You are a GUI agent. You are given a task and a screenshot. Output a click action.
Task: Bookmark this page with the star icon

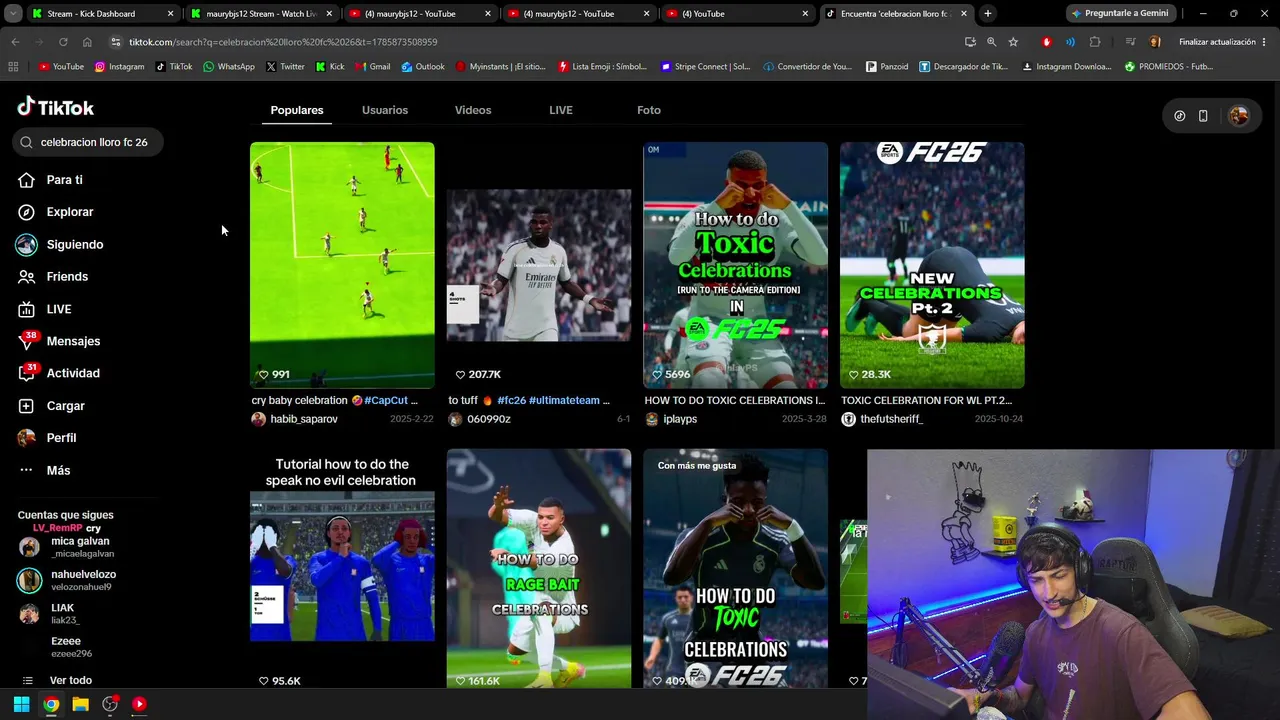[1013, 42]
